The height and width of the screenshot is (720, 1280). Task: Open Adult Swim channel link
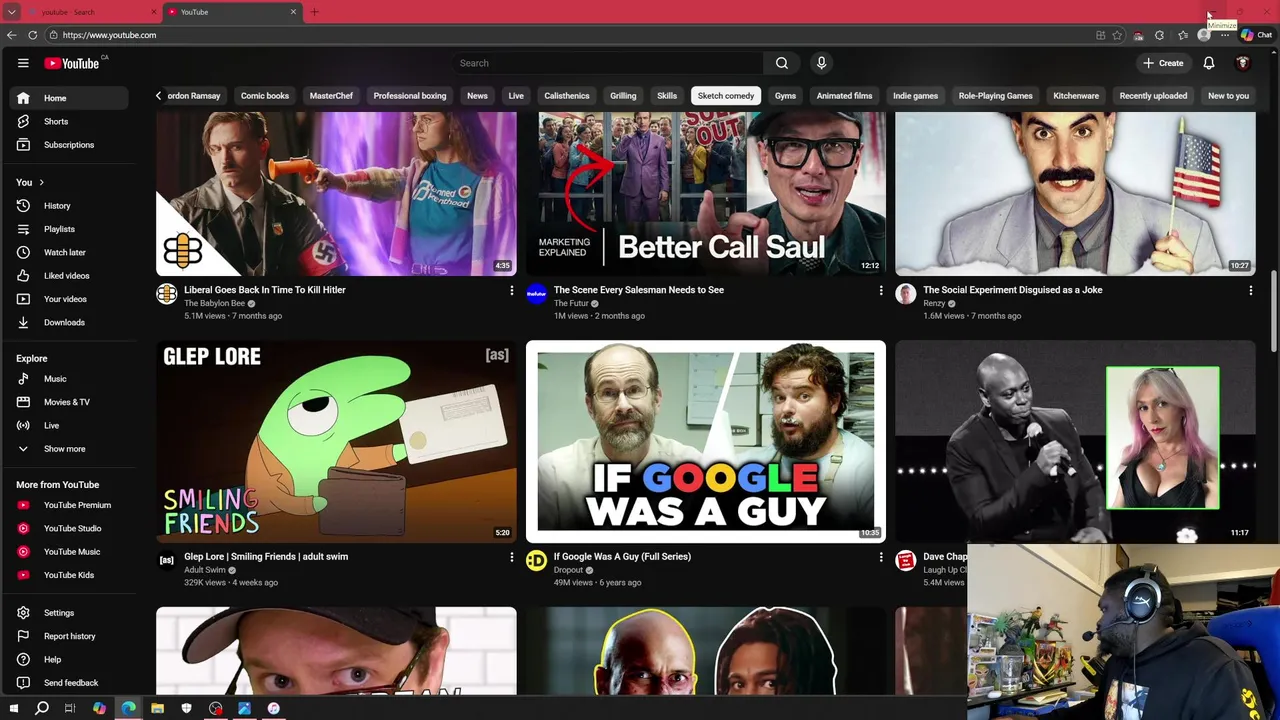[205, 570]
